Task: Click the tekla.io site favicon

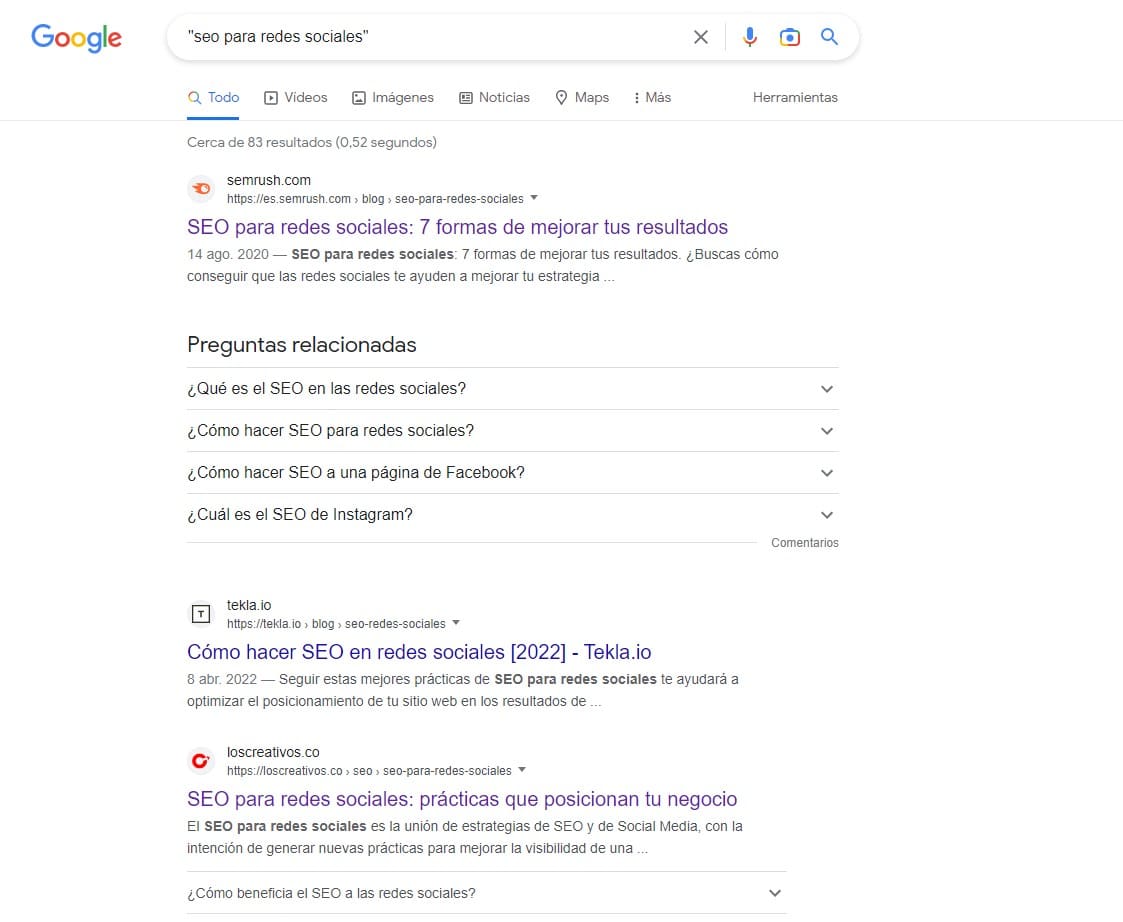Action: point(200,613)
